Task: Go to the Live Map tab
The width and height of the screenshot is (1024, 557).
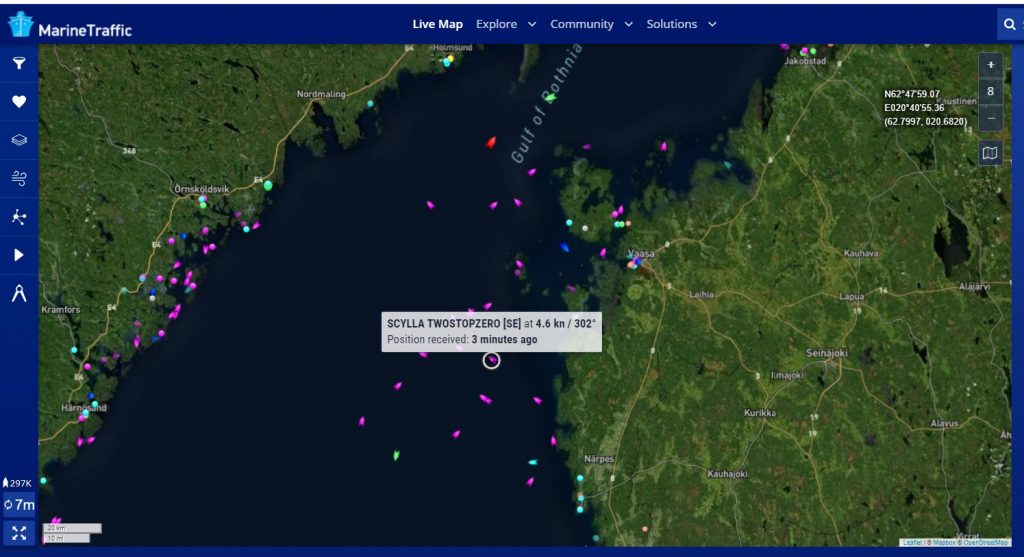Action: (x=437, y=24)
